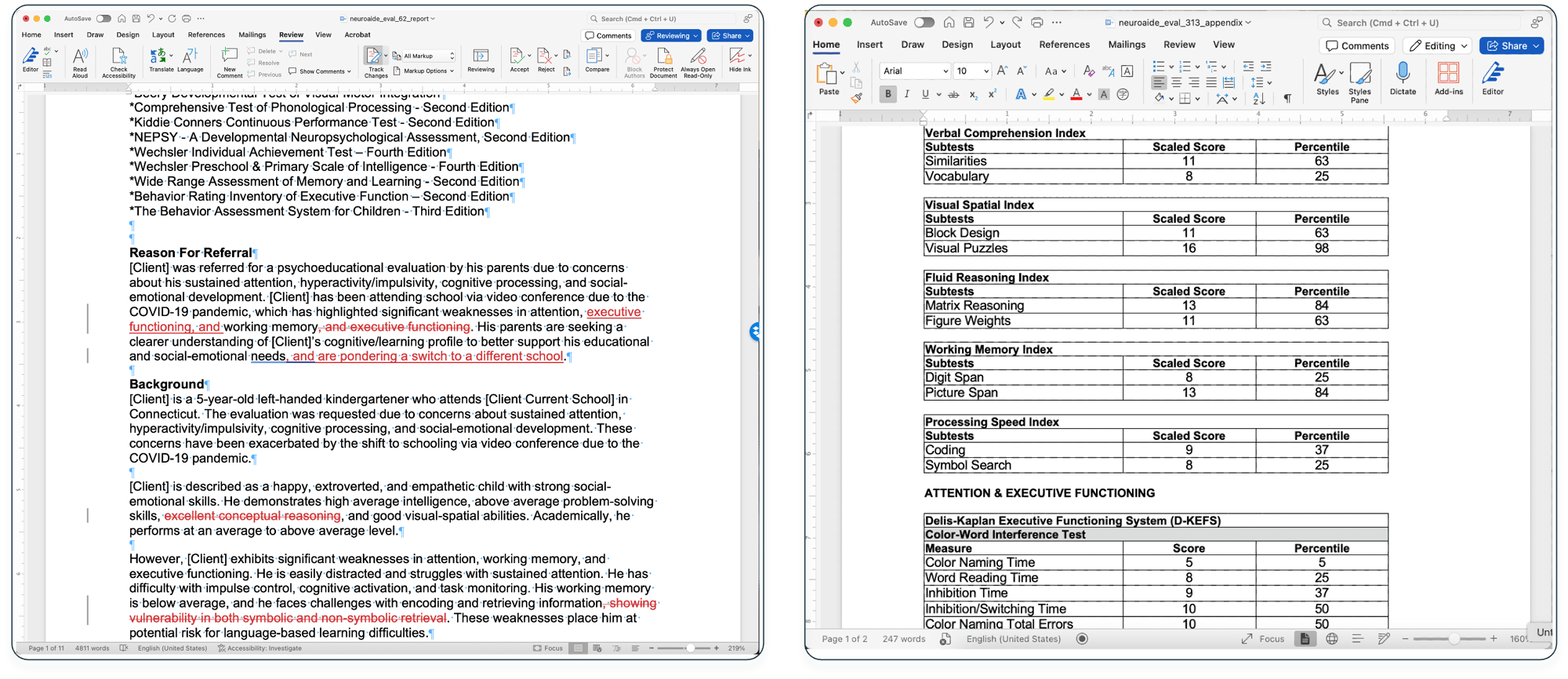Viewport: 1568px width, 679px height.
Task: Toggle Track Changes in the report window
Action: coord(376,63)
